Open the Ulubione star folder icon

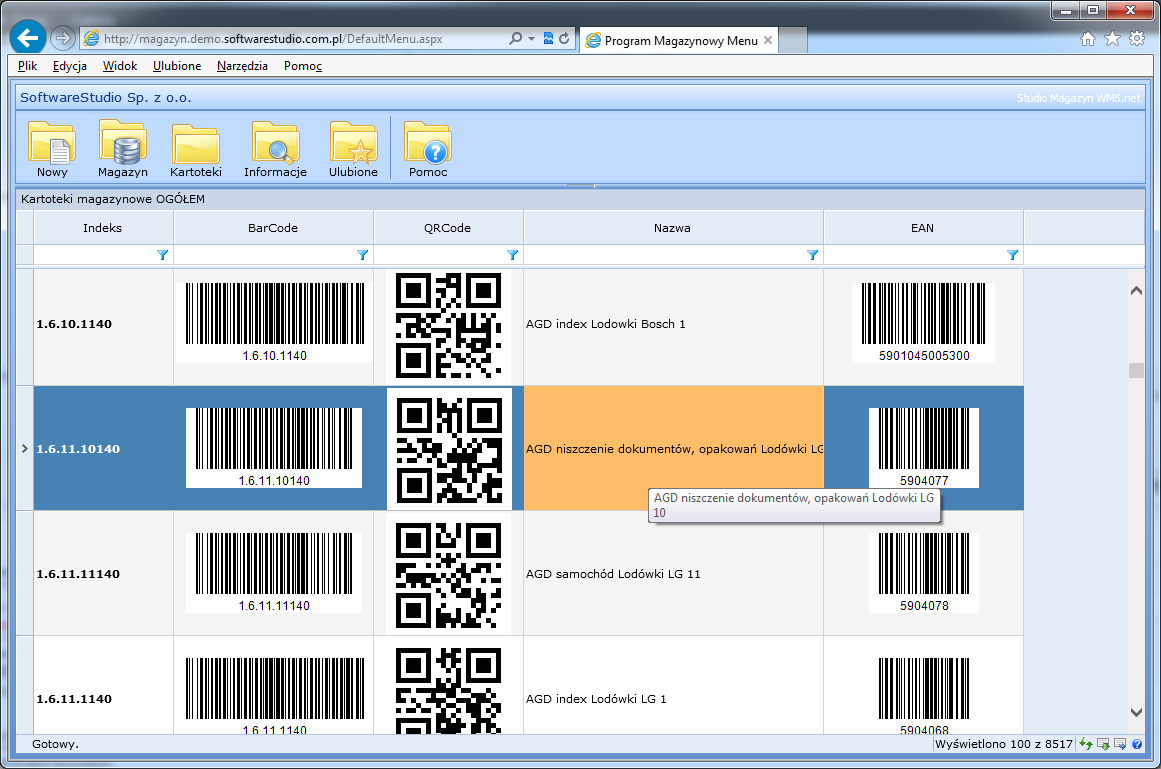[353, 149]
